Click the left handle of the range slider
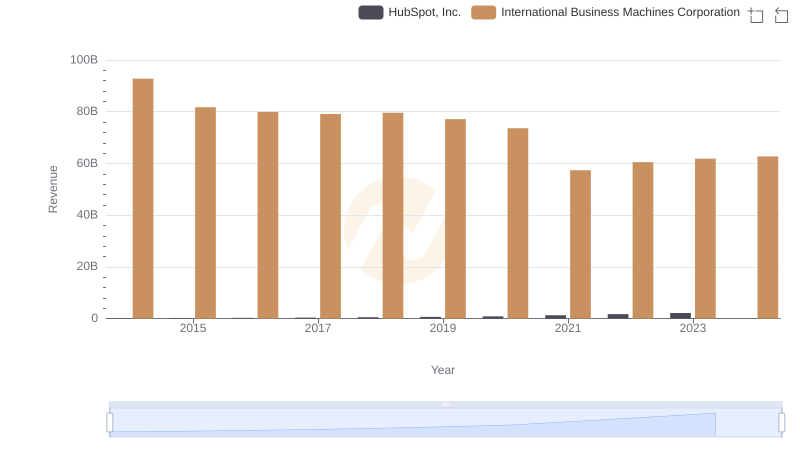Viewport: 800px width, 461px height. pyautogui.click(x=110, y=423)
